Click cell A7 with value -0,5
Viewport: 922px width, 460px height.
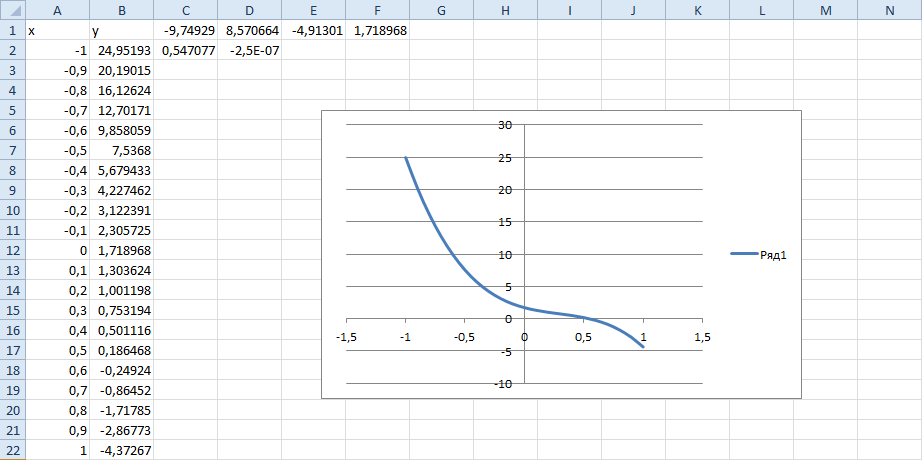58,151
